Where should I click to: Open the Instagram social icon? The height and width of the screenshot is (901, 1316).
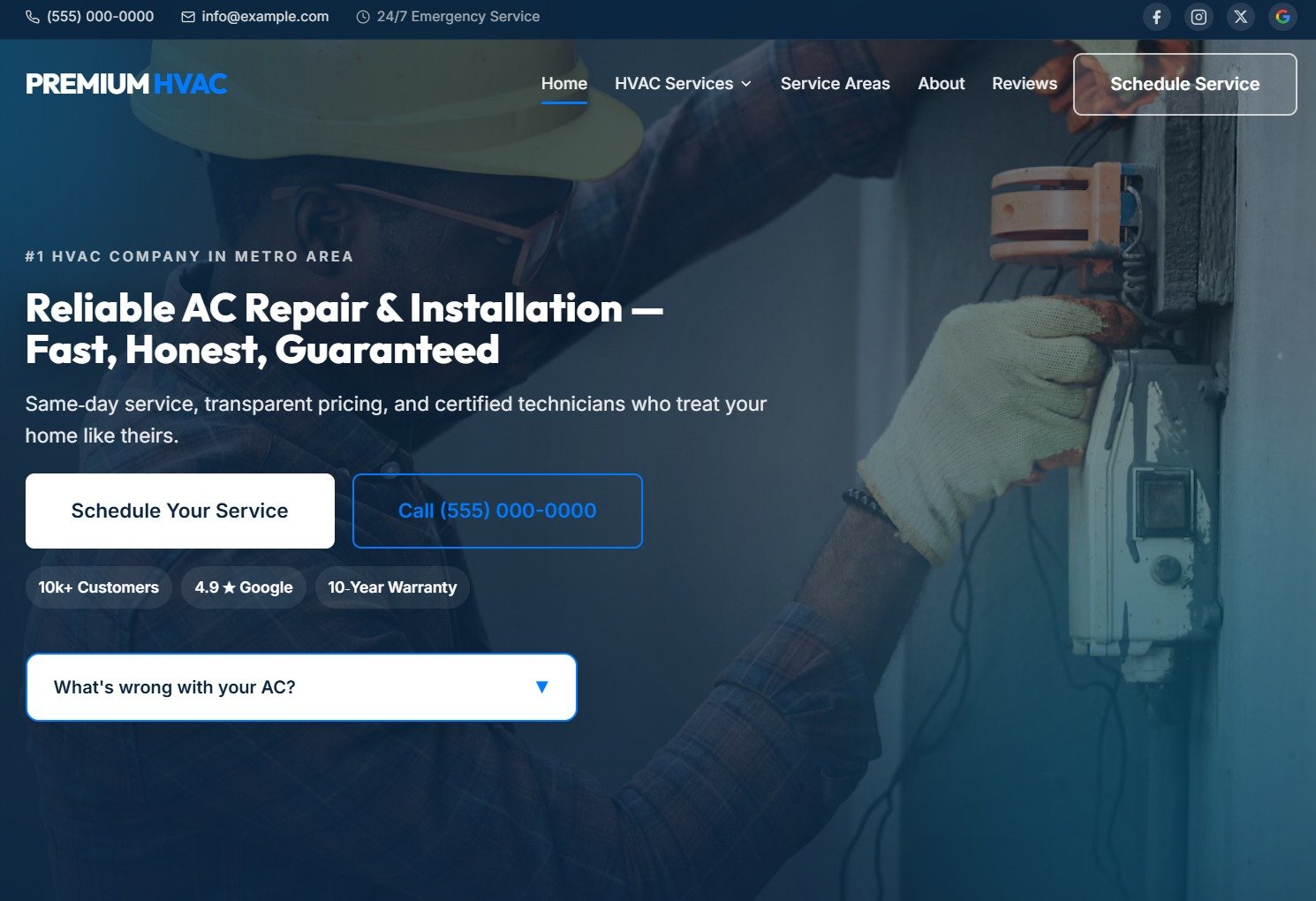[x=1199, y=17]
